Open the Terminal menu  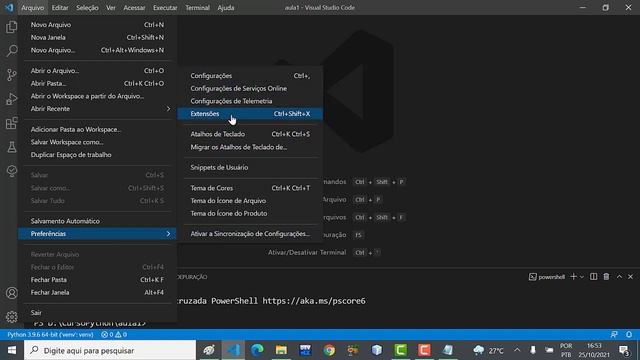click(x=198, y=7)
